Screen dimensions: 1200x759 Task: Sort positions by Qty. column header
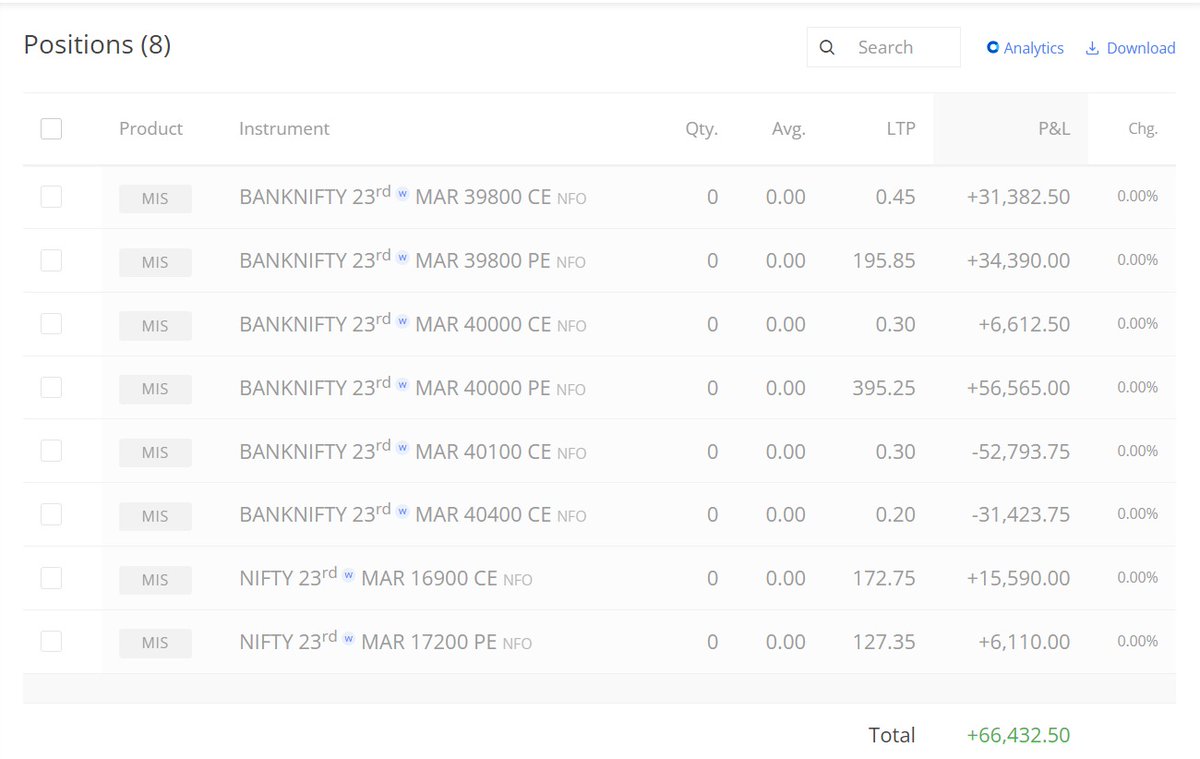pos(701,128)
